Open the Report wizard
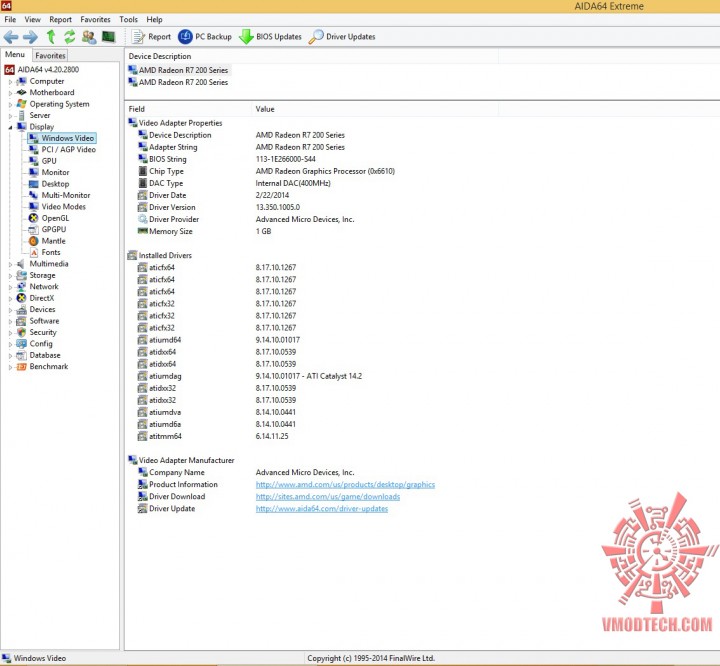 (x=151, y=37)
